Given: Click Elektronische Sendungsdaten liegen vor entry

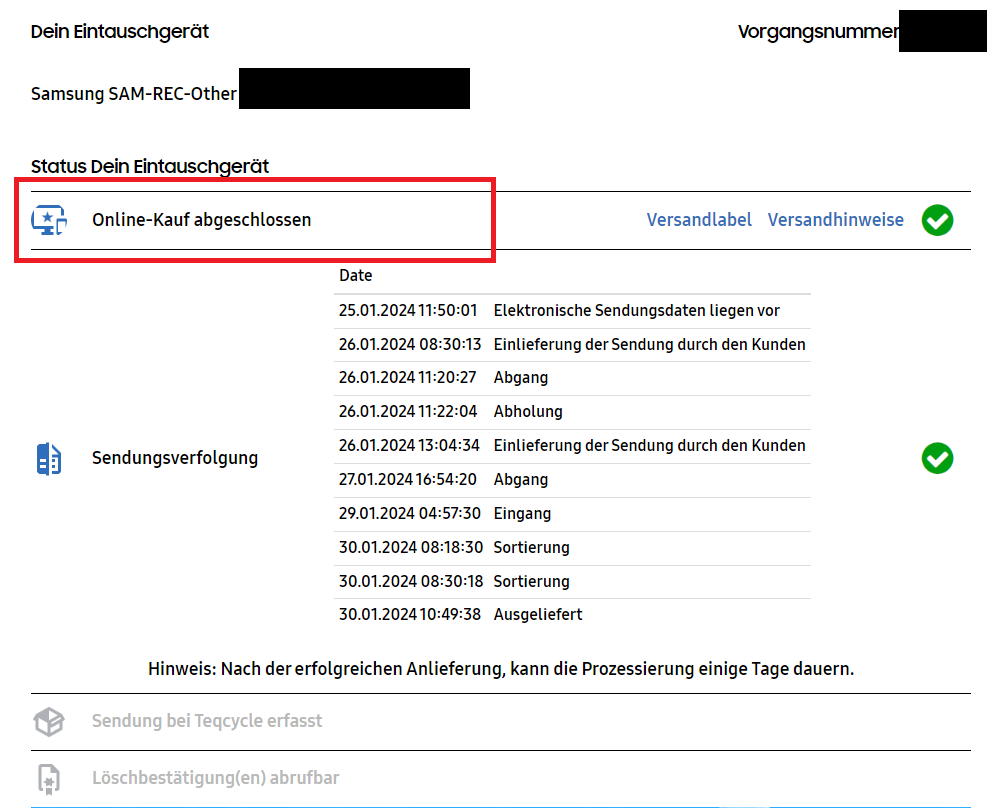Looking at the screenshot, I should (636, 311).
